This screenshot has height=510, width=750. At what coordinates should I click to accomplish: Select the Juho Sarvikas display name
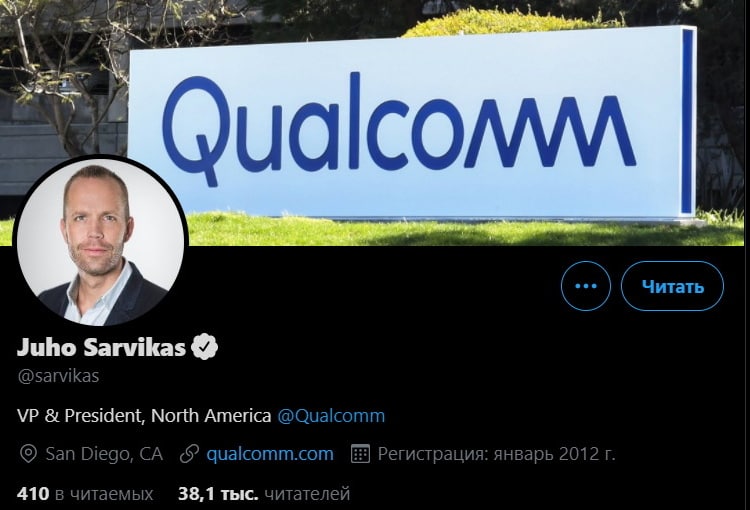[x=101, y=347]
